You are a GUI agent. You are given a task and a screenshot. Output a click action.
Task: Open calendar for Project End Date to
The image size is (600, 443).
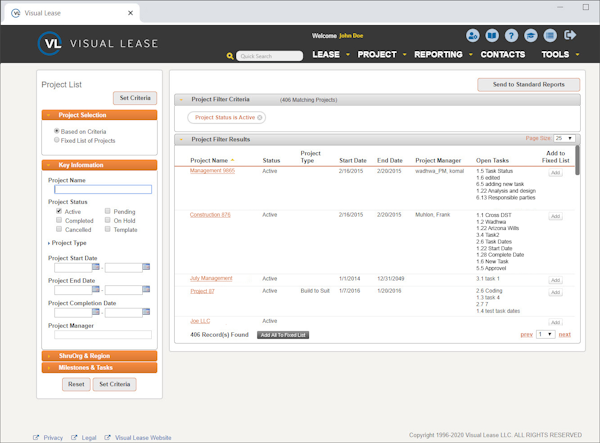click(146, 289)
